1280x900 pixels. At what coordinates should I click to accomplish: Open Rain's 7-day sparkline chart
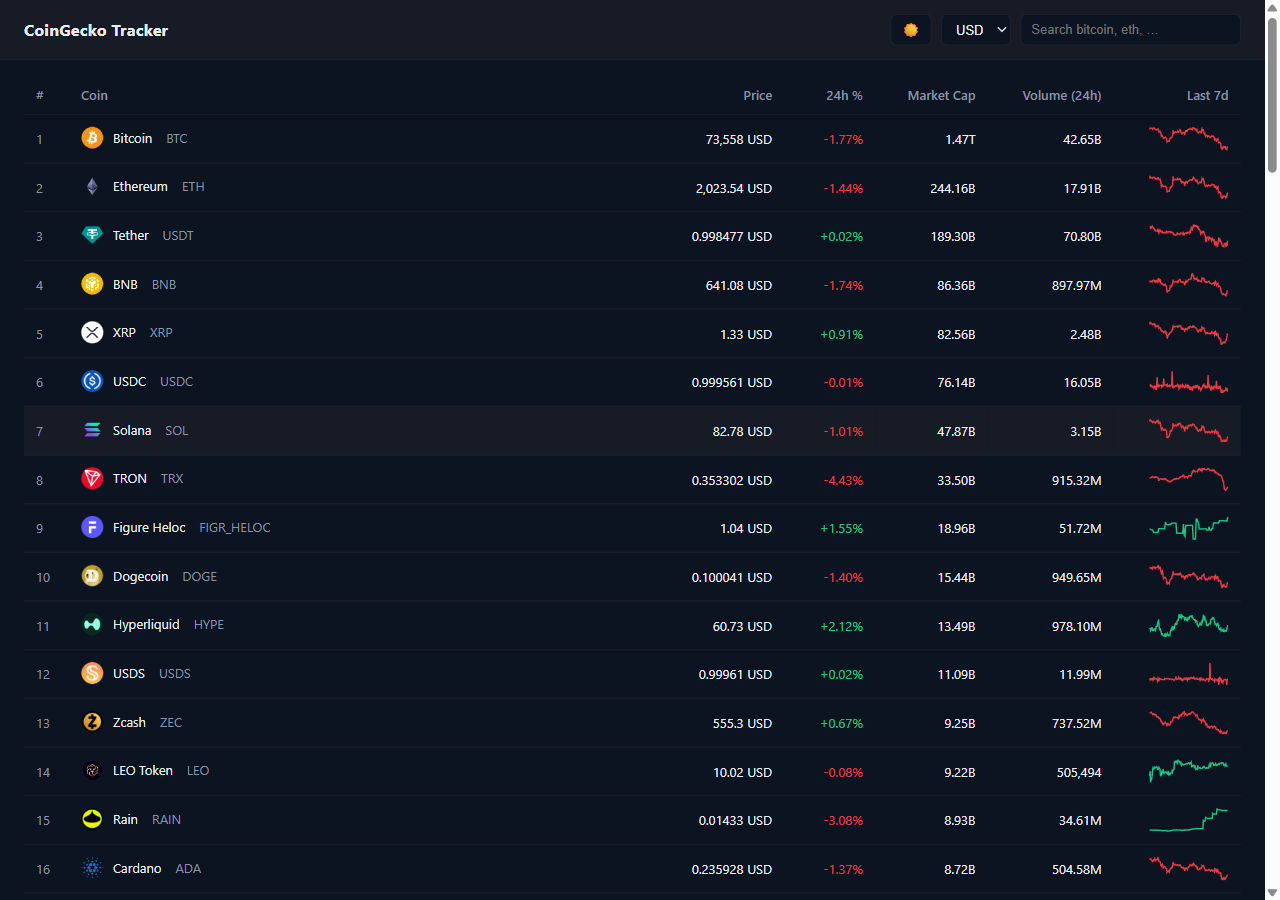pyautogui.click(x=1189, y=819)
